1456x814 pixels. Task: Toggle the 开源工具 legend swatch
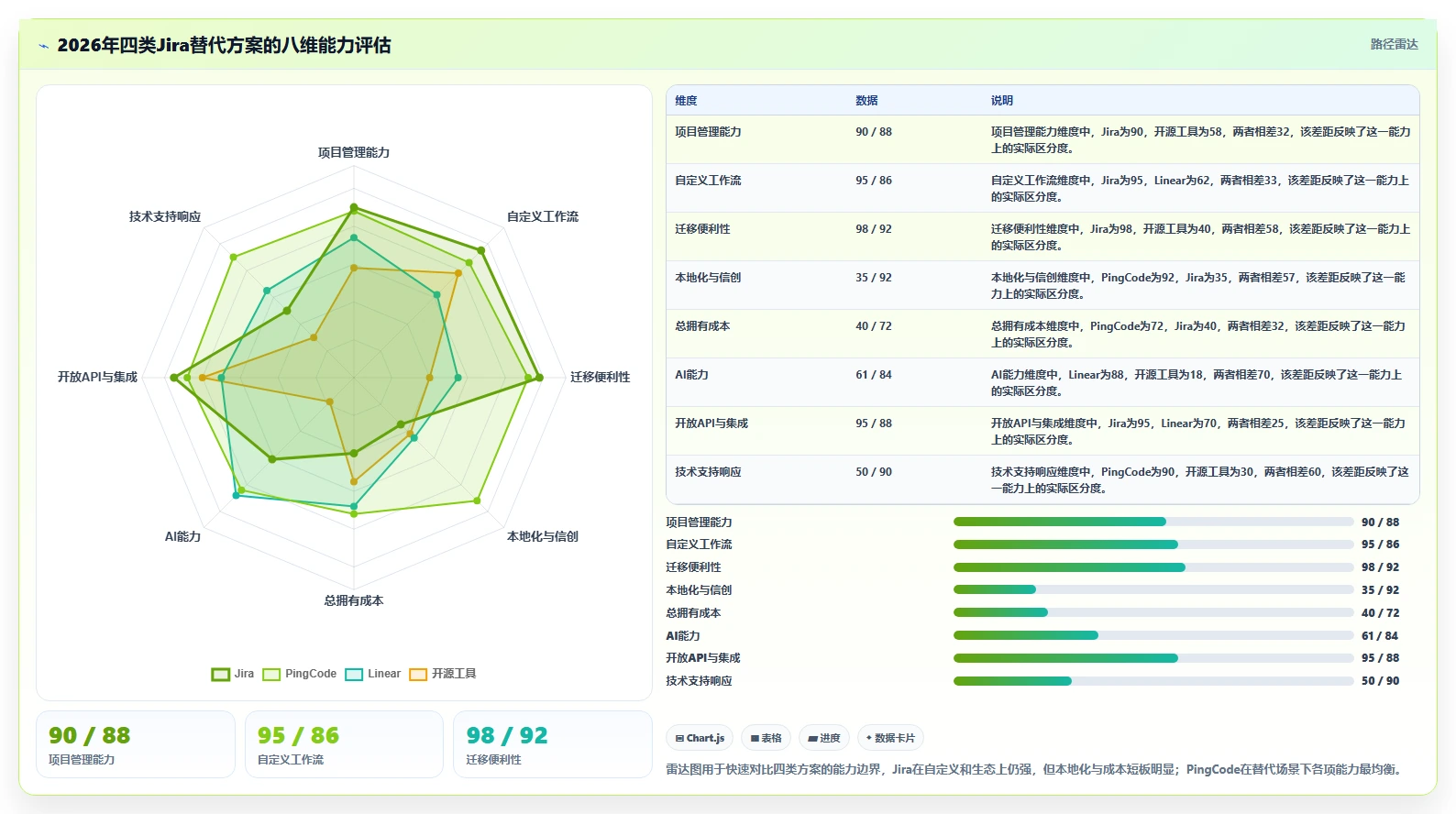(418, 674)
